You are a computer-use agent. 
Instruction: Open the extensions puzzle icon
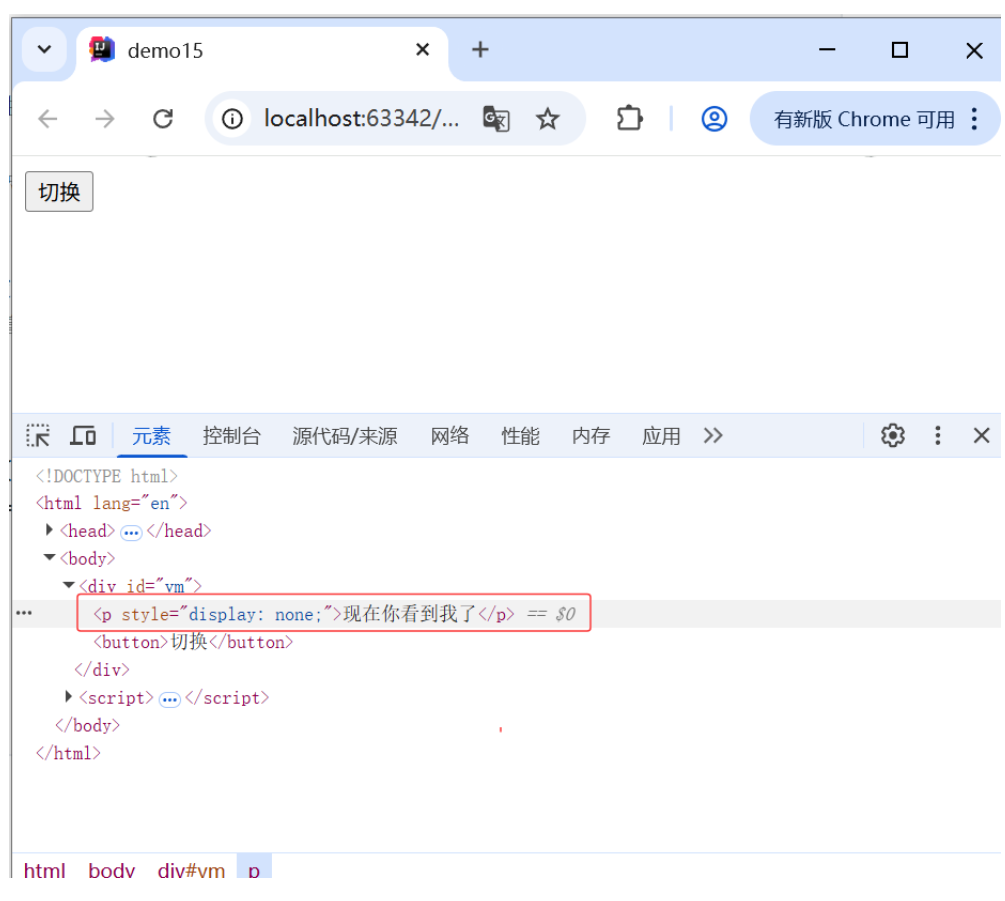[629, 119]
